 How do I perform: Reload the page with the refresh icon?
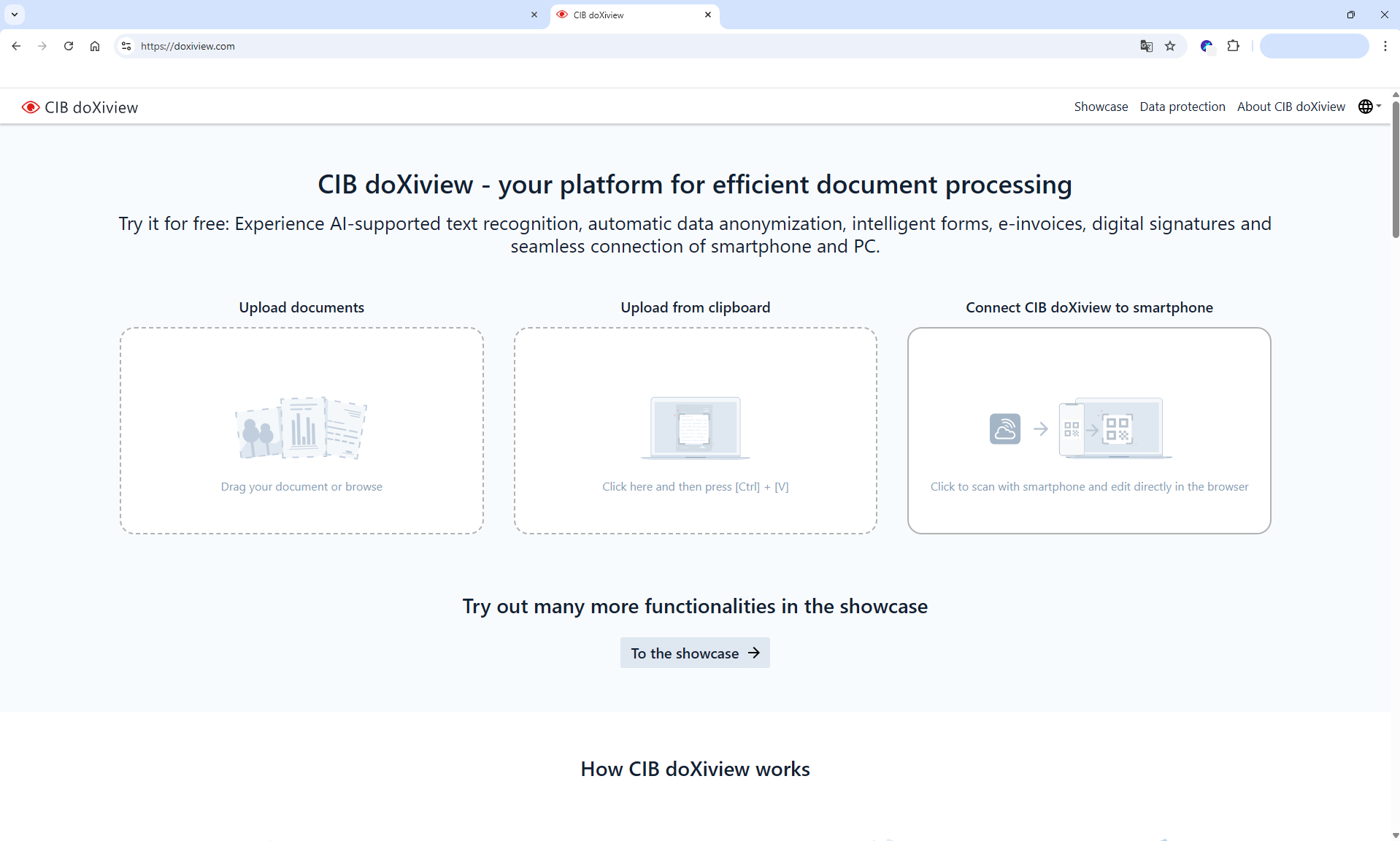pyautogui.click(x=69, y=46)
